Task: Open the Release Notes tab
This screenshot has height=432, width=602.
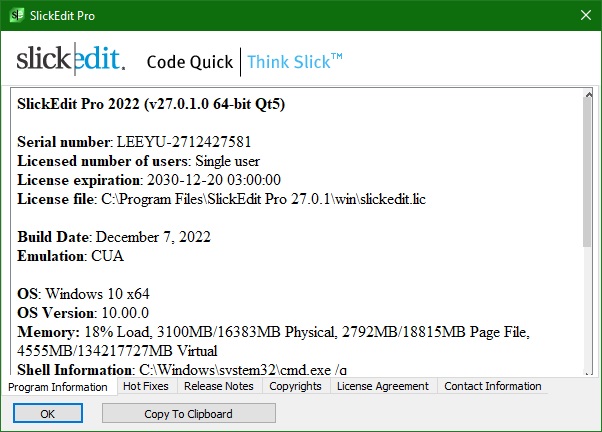Action: [219, 386]
